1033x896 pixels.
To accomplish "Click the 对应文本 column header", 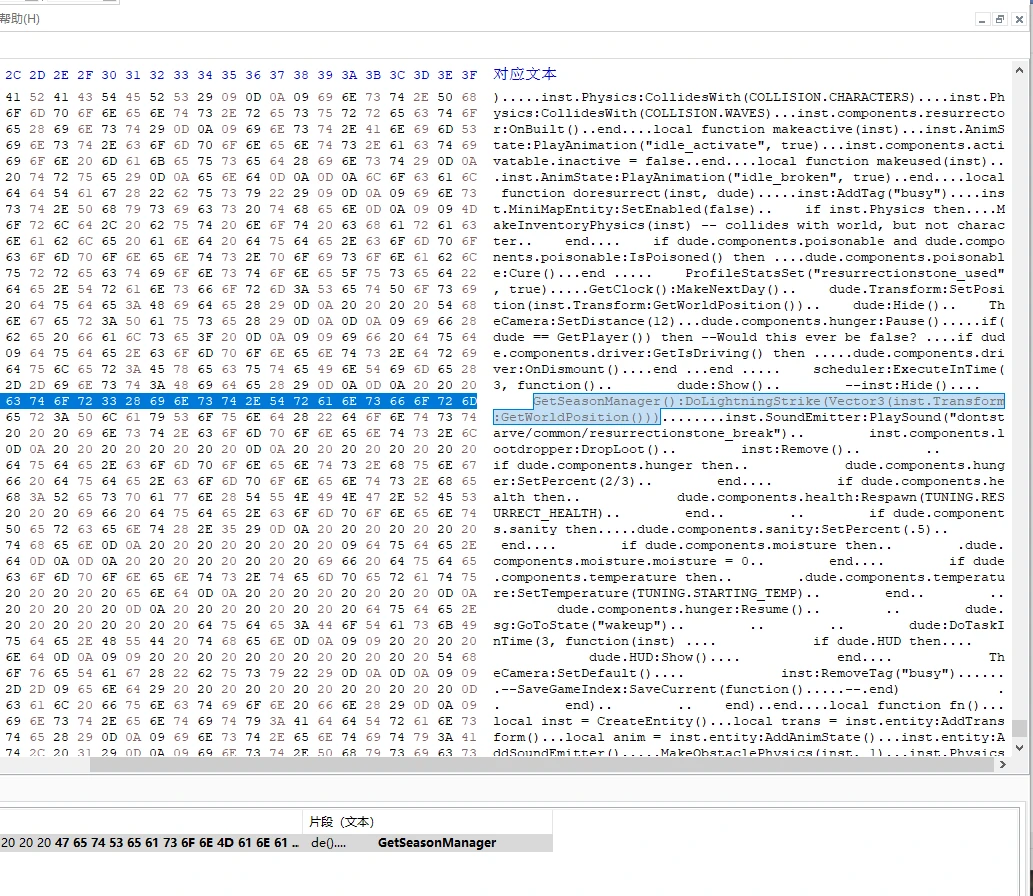I will pos(525,74).
